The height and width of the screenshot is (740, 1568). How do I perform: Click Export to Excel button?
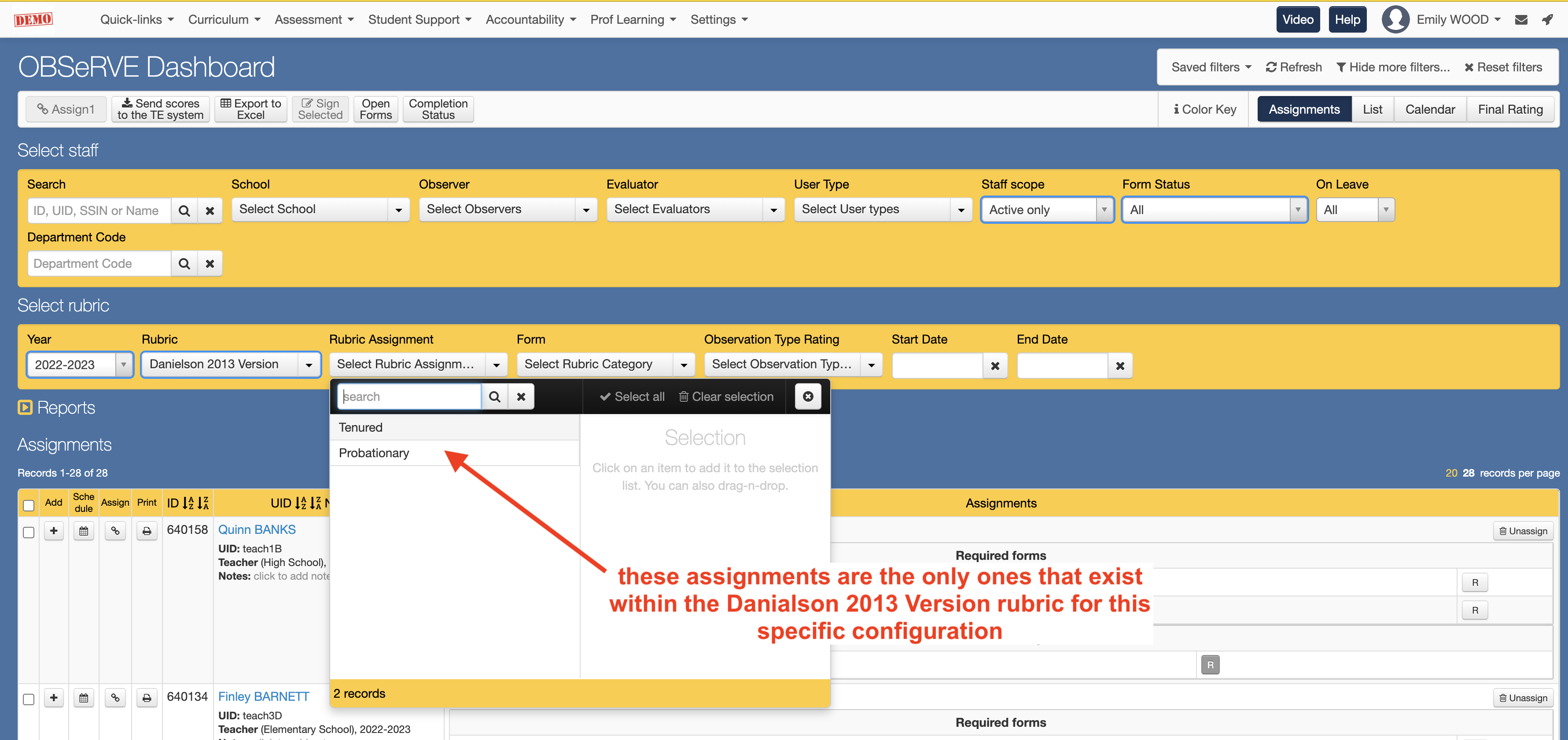(x=250, y=110)
